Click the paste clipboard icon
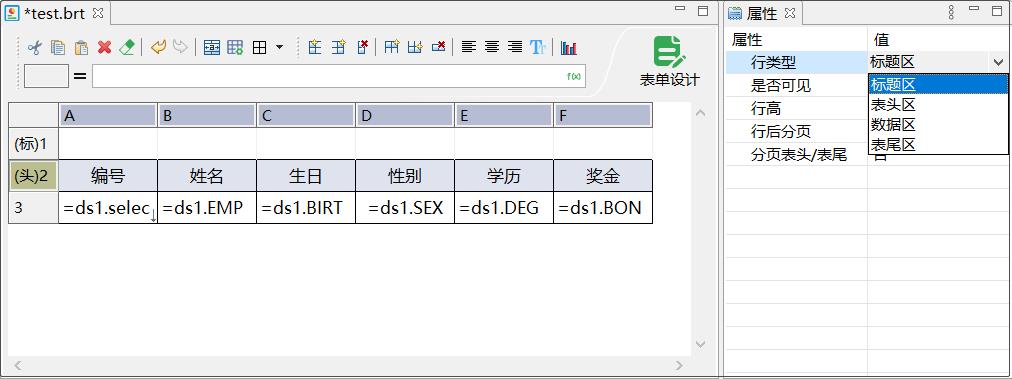1012x379 pixels. (x=81, y=47)
